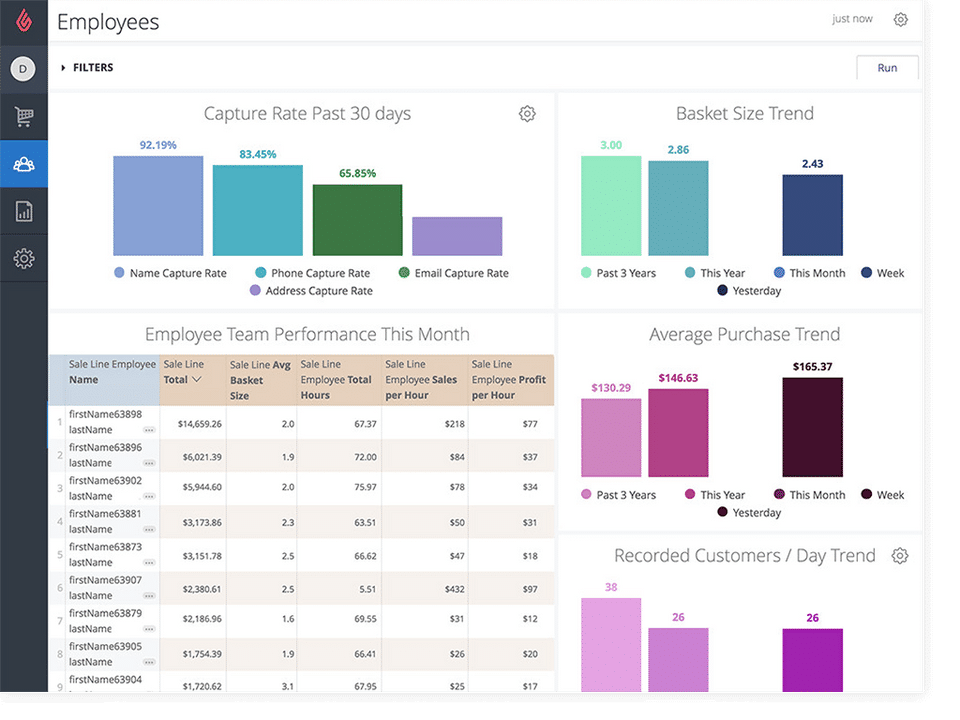The image size is (960, 720).
Task: Open more options for firstName63898
Action: pos(149,430)
